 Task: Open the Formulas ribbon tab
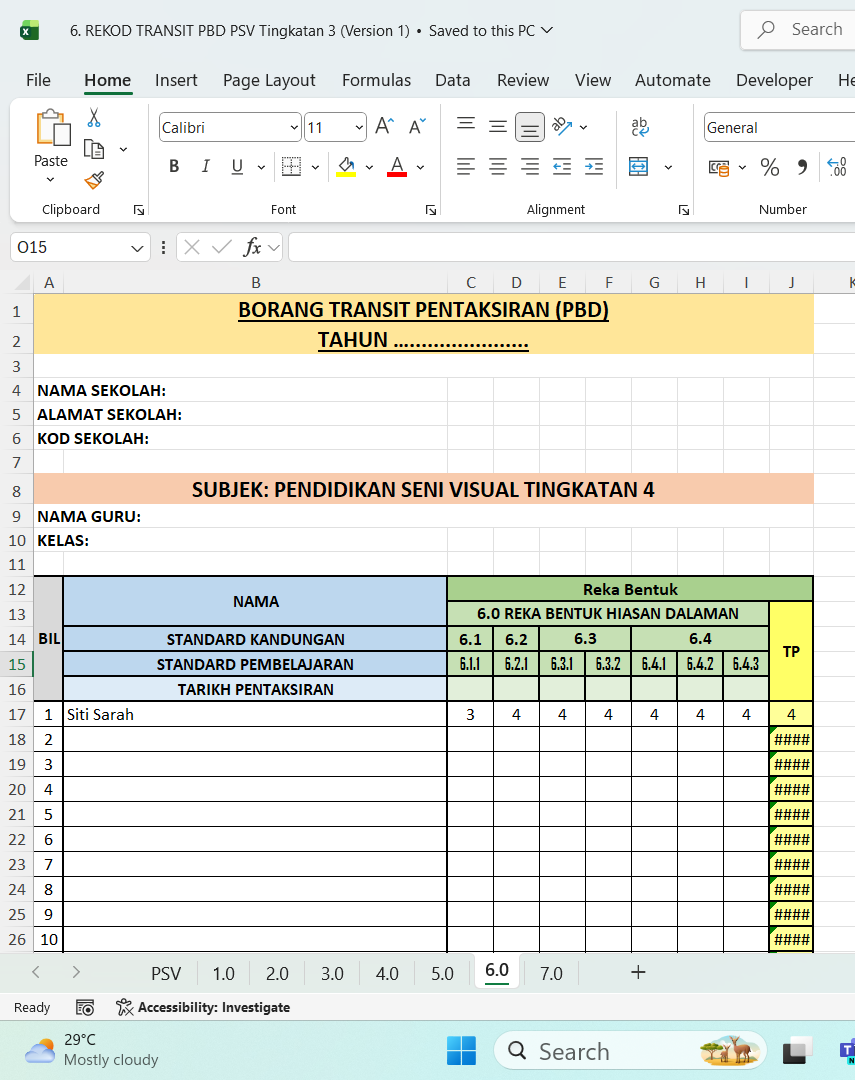click(x=376, y=80)
